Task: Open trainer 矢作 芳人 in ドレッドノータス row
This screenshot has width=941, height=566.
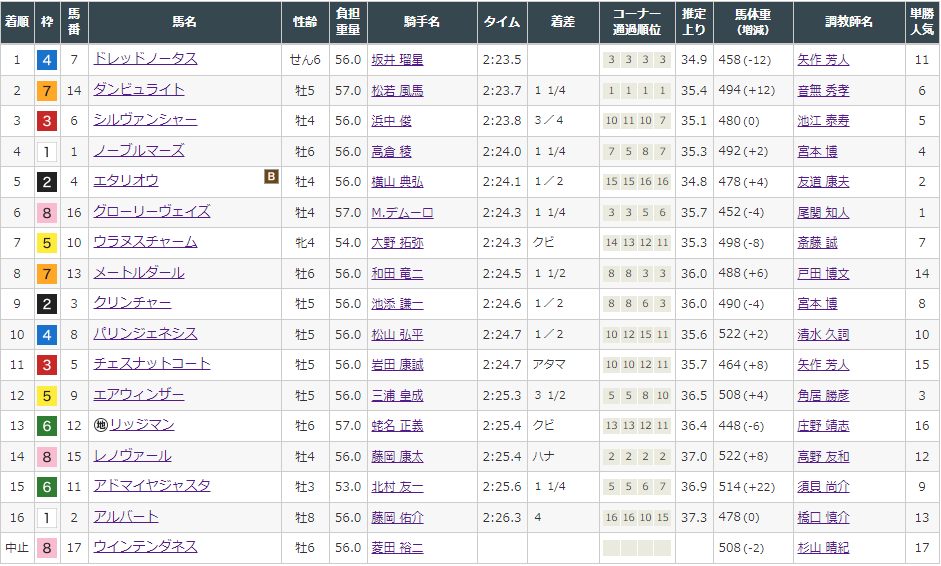Action: point(823,60)
